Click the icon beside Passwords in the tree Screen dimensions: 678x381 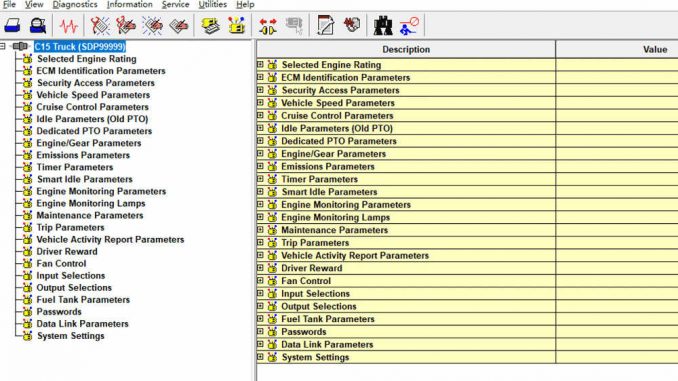coord(27,312)
